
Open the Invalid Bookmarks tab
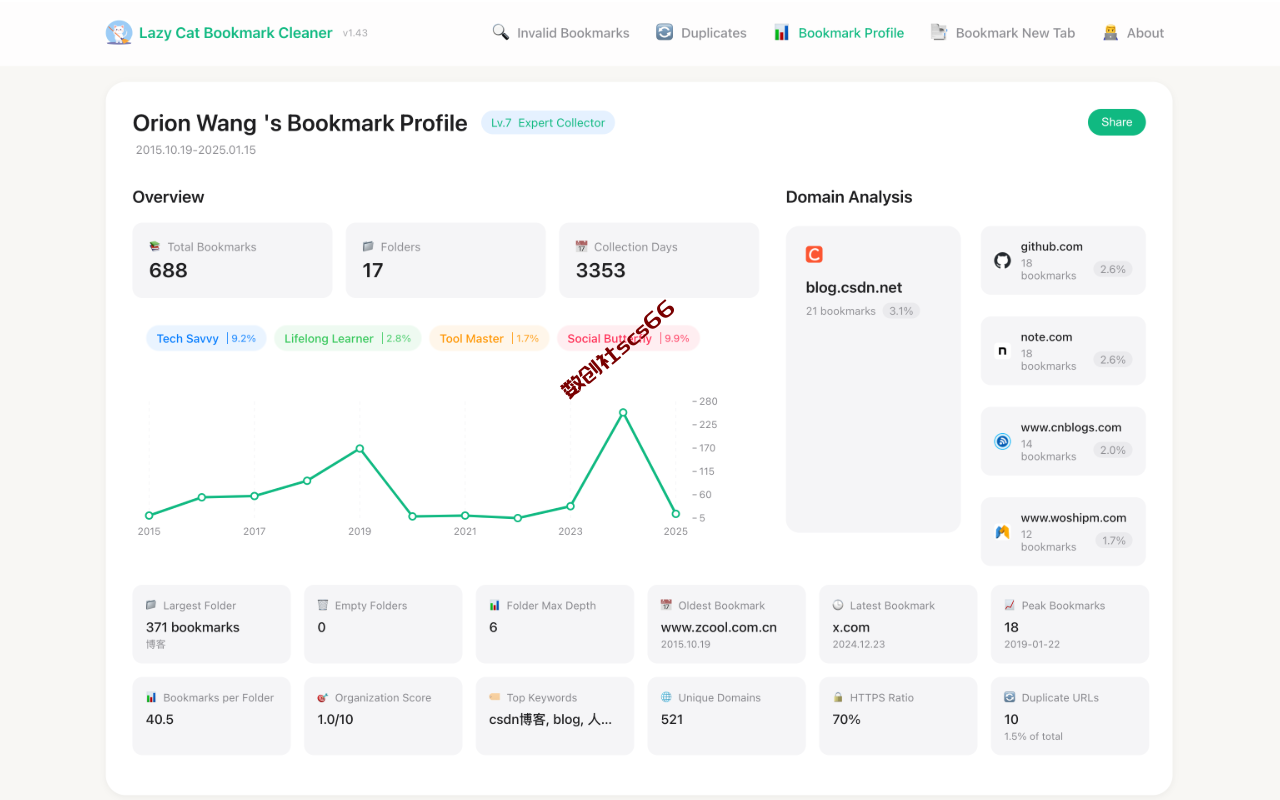561,33
